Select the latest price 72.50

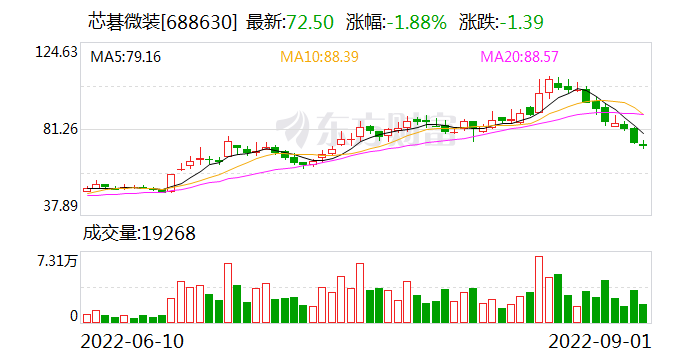point(310,22)
